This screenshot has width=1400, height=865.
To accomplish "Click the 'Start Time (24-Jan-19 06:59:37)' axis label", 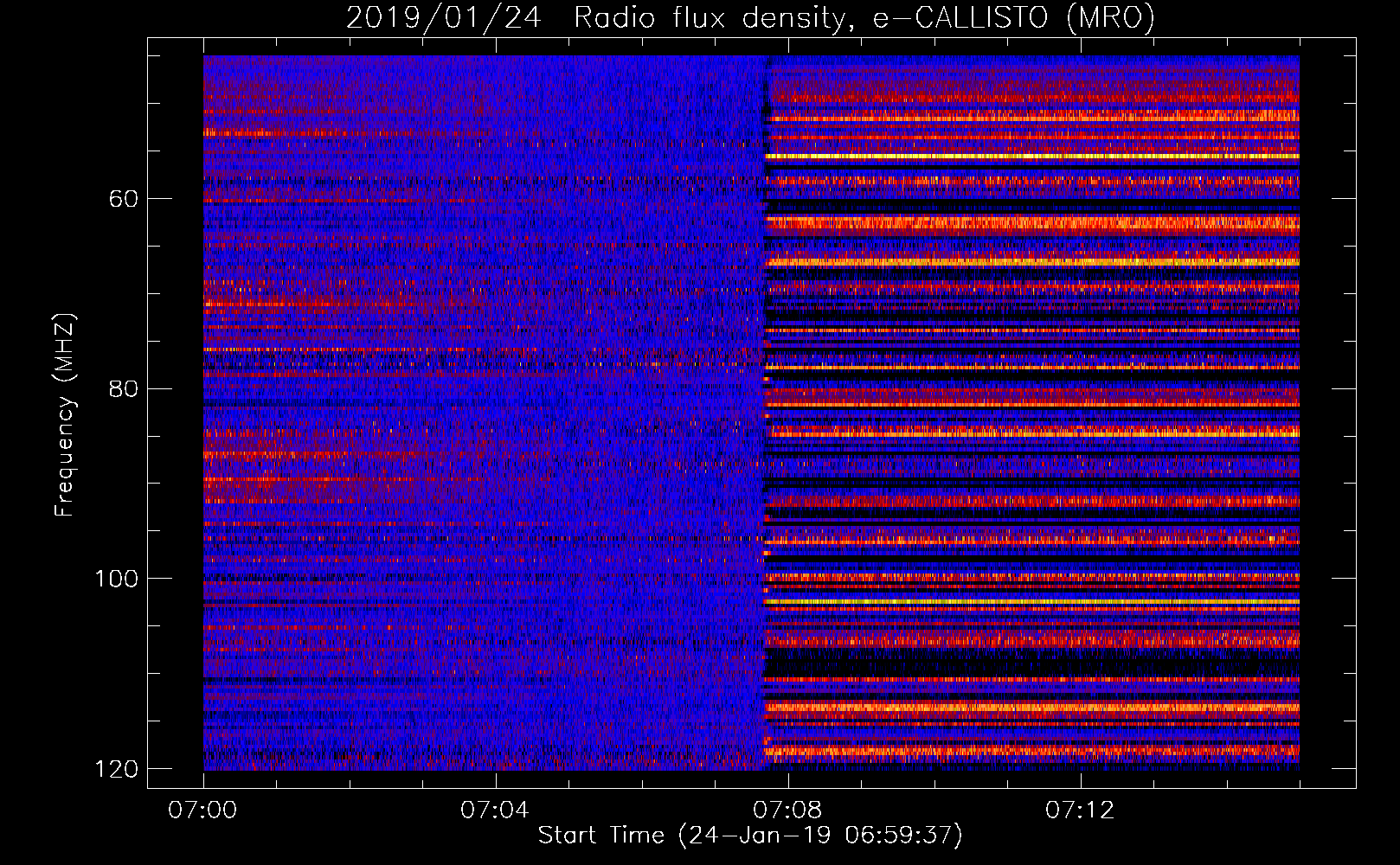I will click(x=750, y=836).
